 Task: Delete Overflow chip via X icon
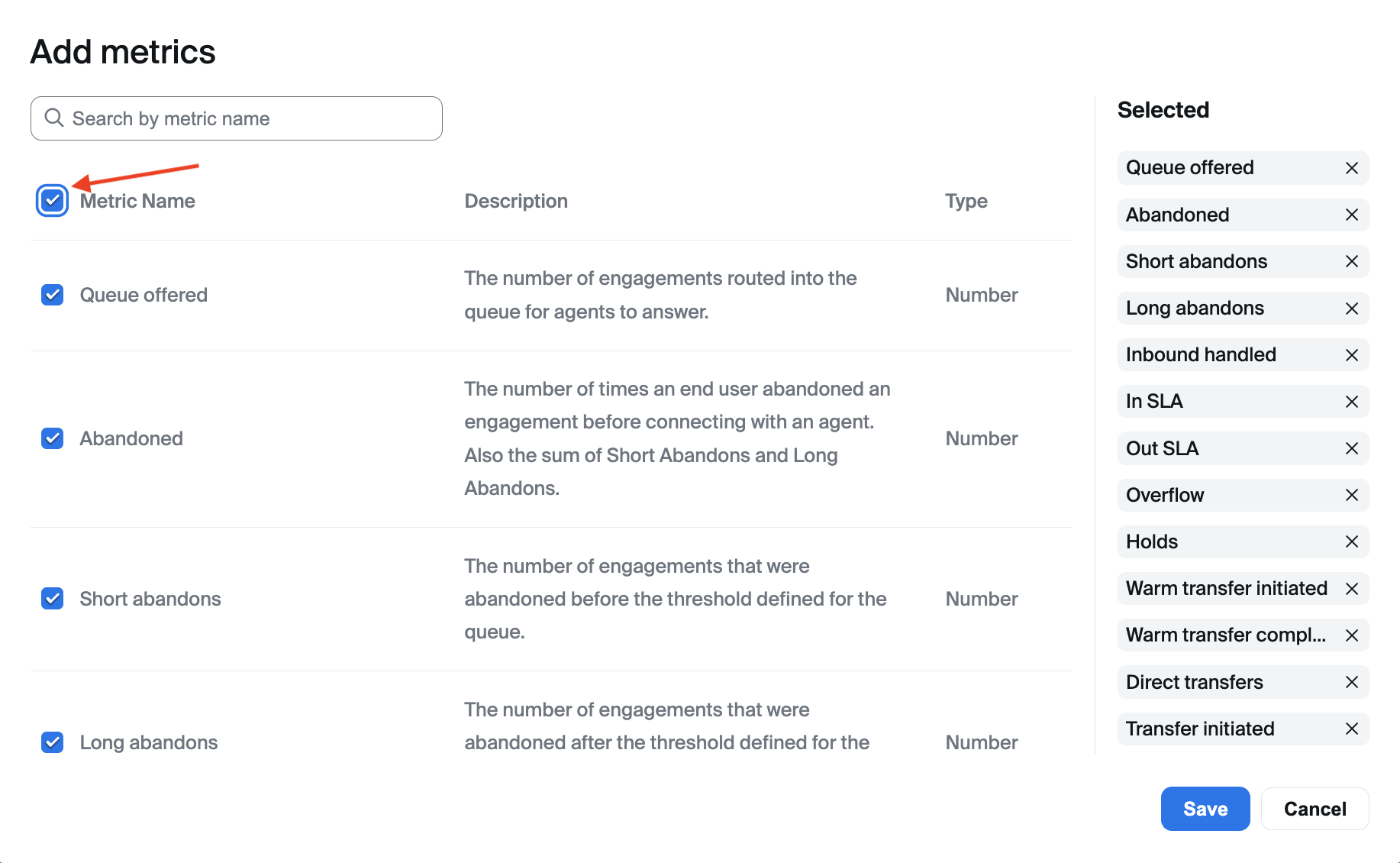pyautogui.click(x=1351, y=495)
